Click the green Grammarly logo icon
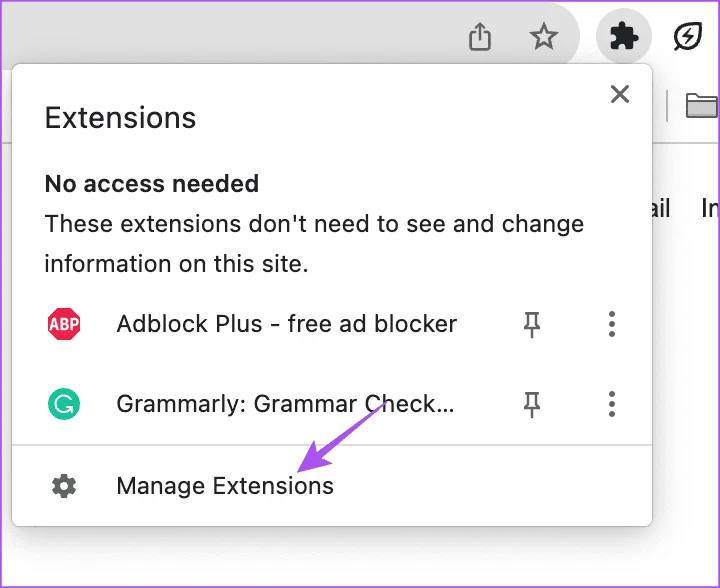The height and width of the screenshot is (588, 720). click(64, 404)
